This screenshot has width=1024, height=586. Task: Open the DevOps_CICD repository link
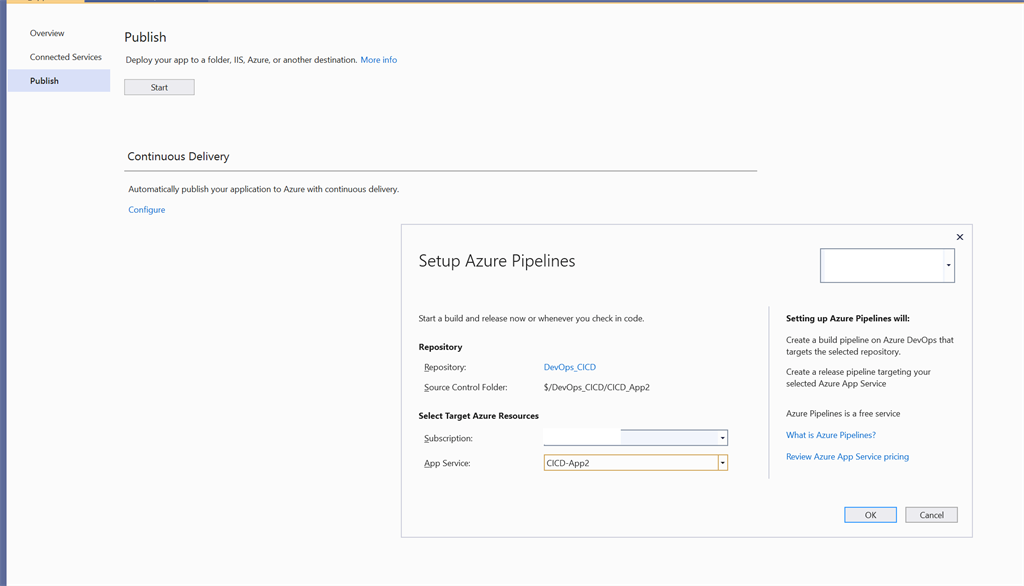569,367
